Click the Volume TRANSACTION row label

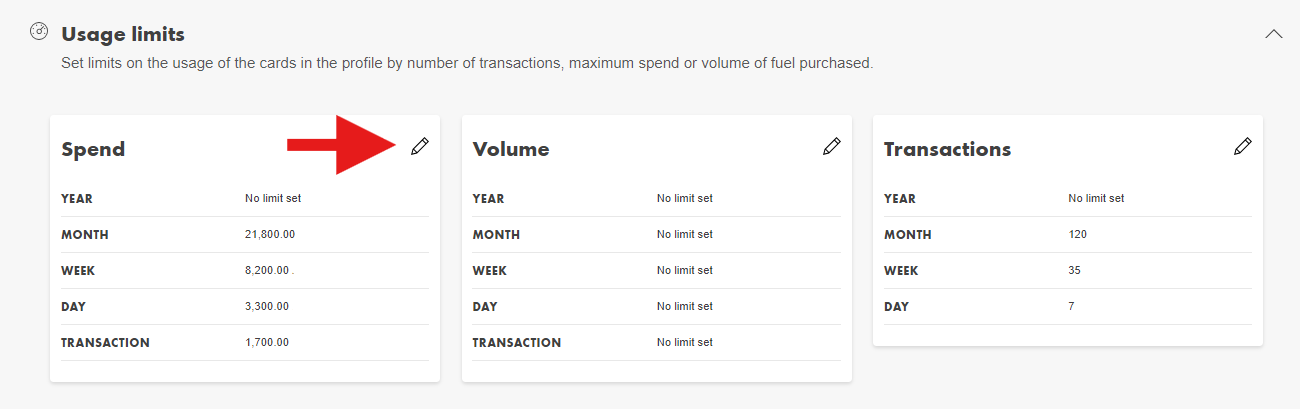pos(517,342)
